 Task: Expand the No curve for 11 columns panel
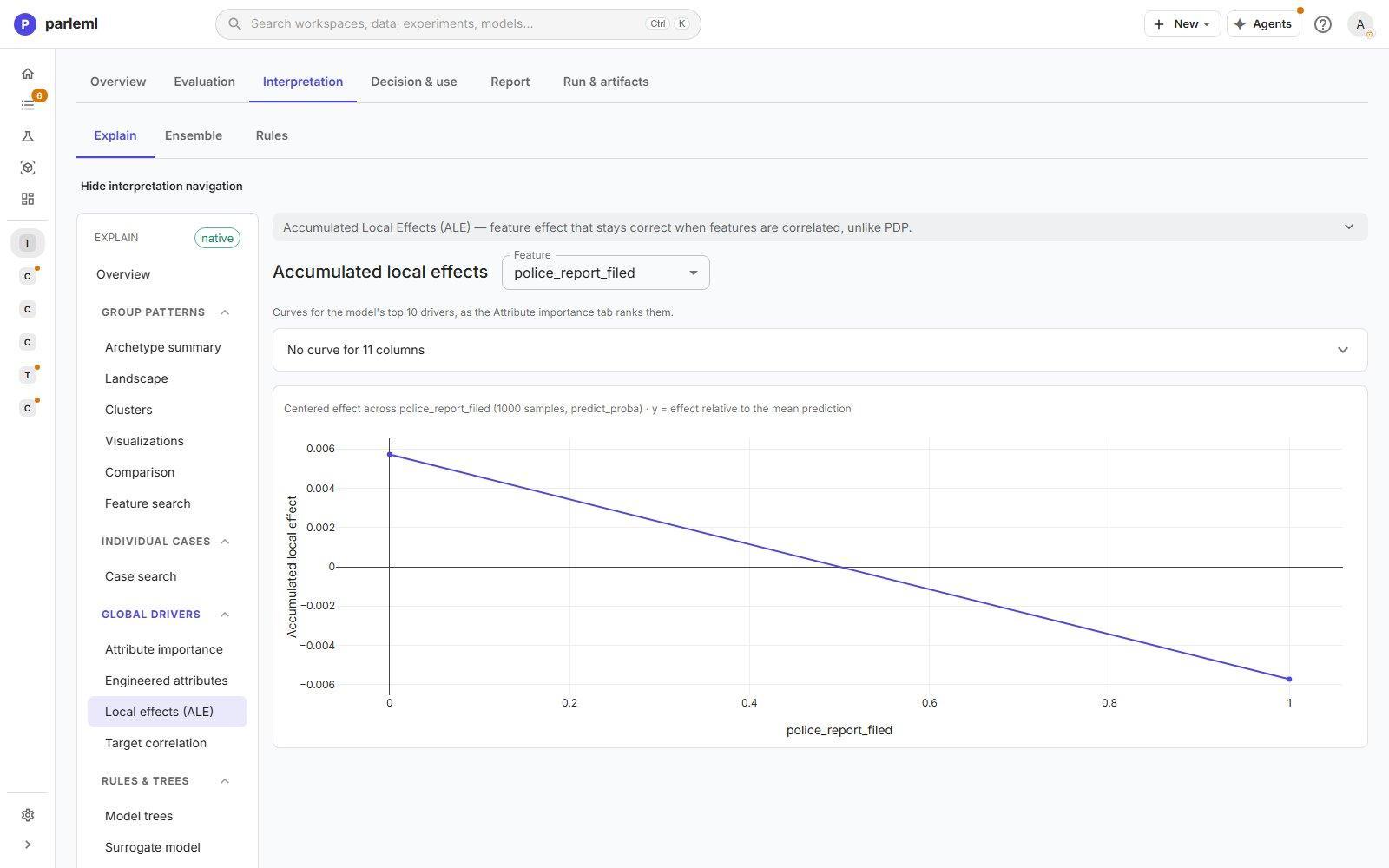[x=820, y=350]
